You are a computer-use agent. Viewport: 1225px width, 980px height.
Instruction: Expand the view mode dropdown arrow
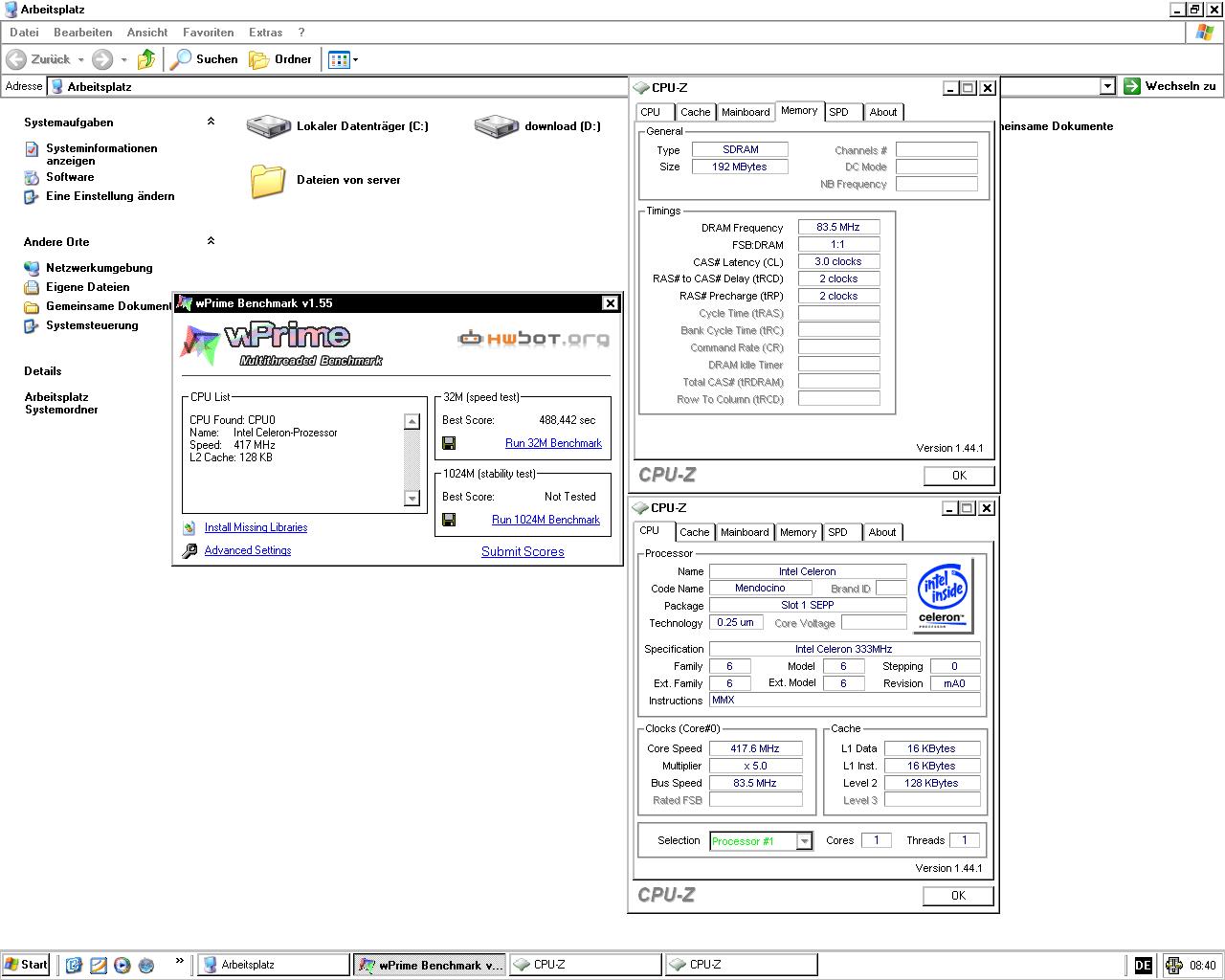[x=356, y=59]
